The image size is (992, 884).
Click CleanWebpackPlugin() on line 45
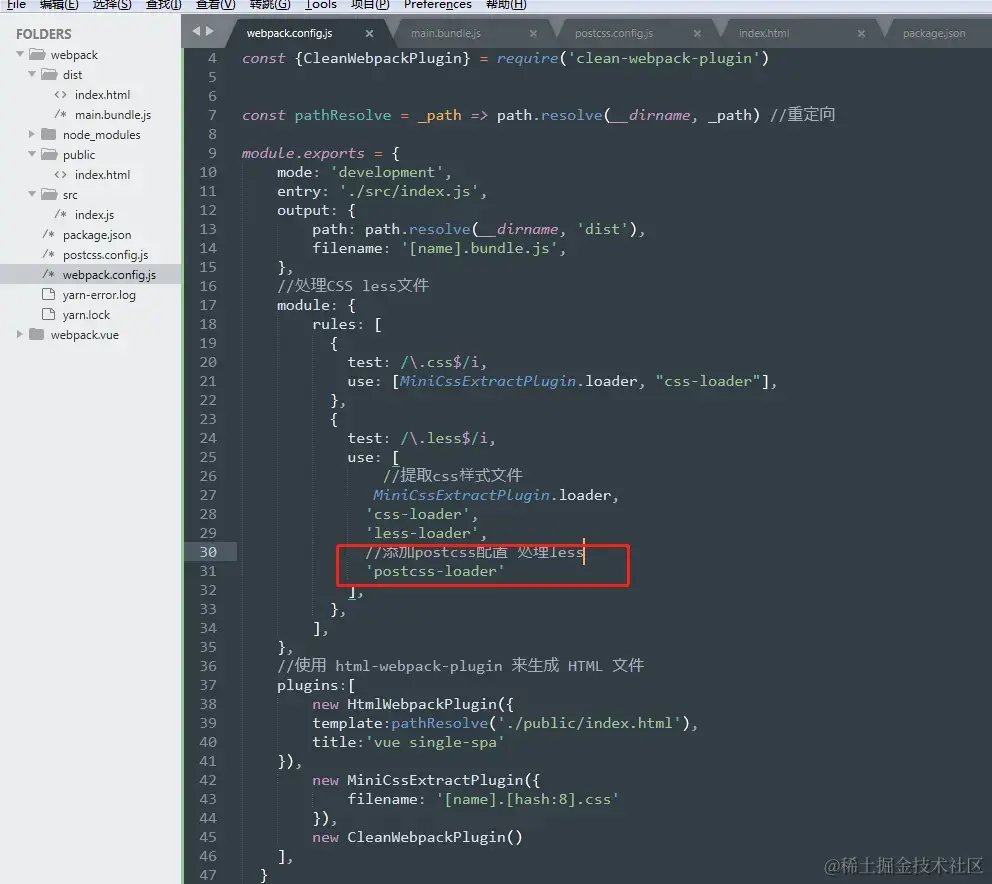click(435, 837)
